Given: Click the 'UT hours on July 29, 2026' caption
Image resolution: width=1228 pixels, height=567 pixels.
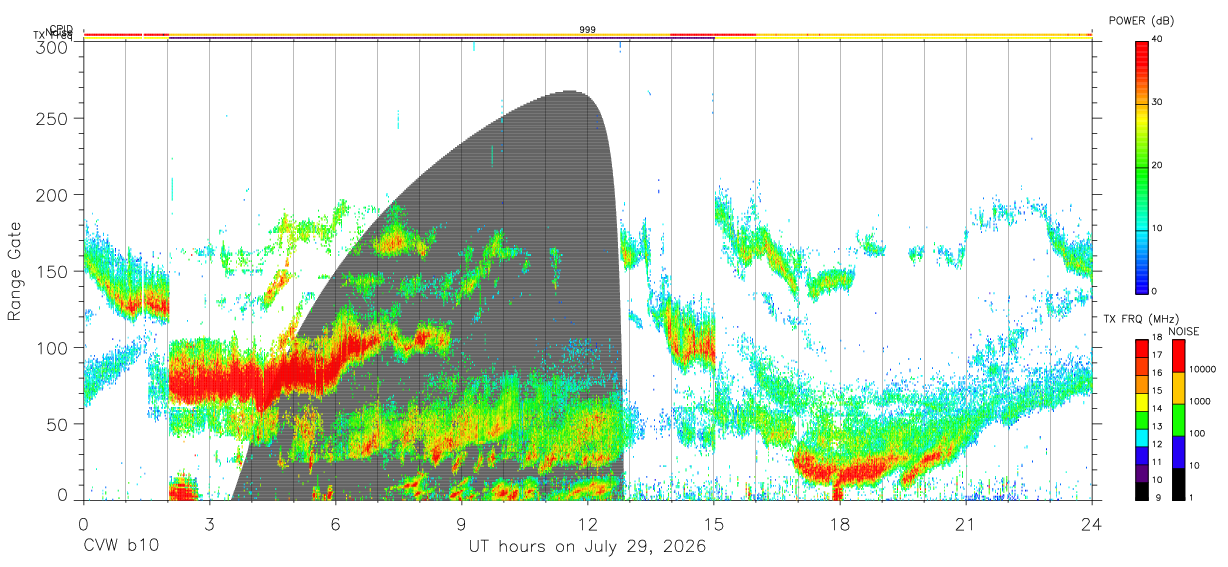Looking at the screenshot, I should tap(588, 547).
